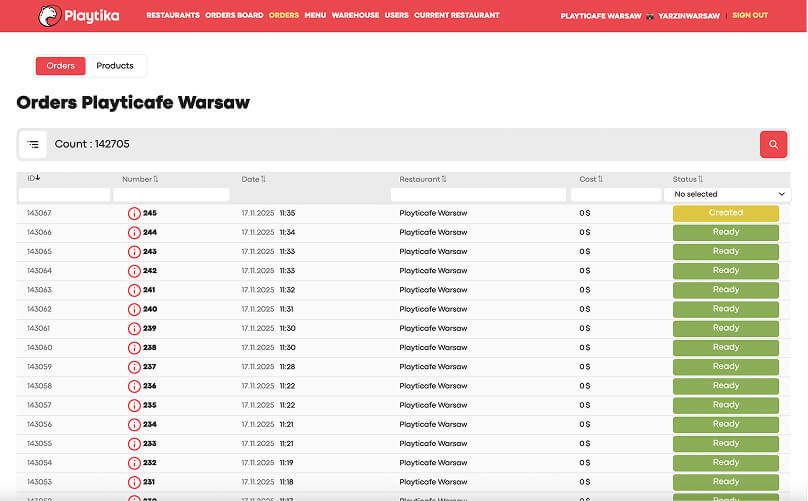This screenshot has width=808, height=501.
Task: Focus the ID filter input field
Action: pyautogui.click(x=64, y=194)
